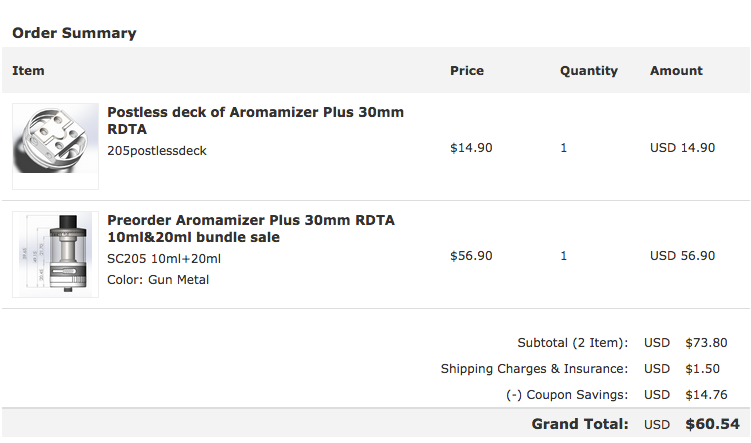The image size is (751, 443).
Task: Click the Postless deck product thumbnail
Action: tap(55, 146)
